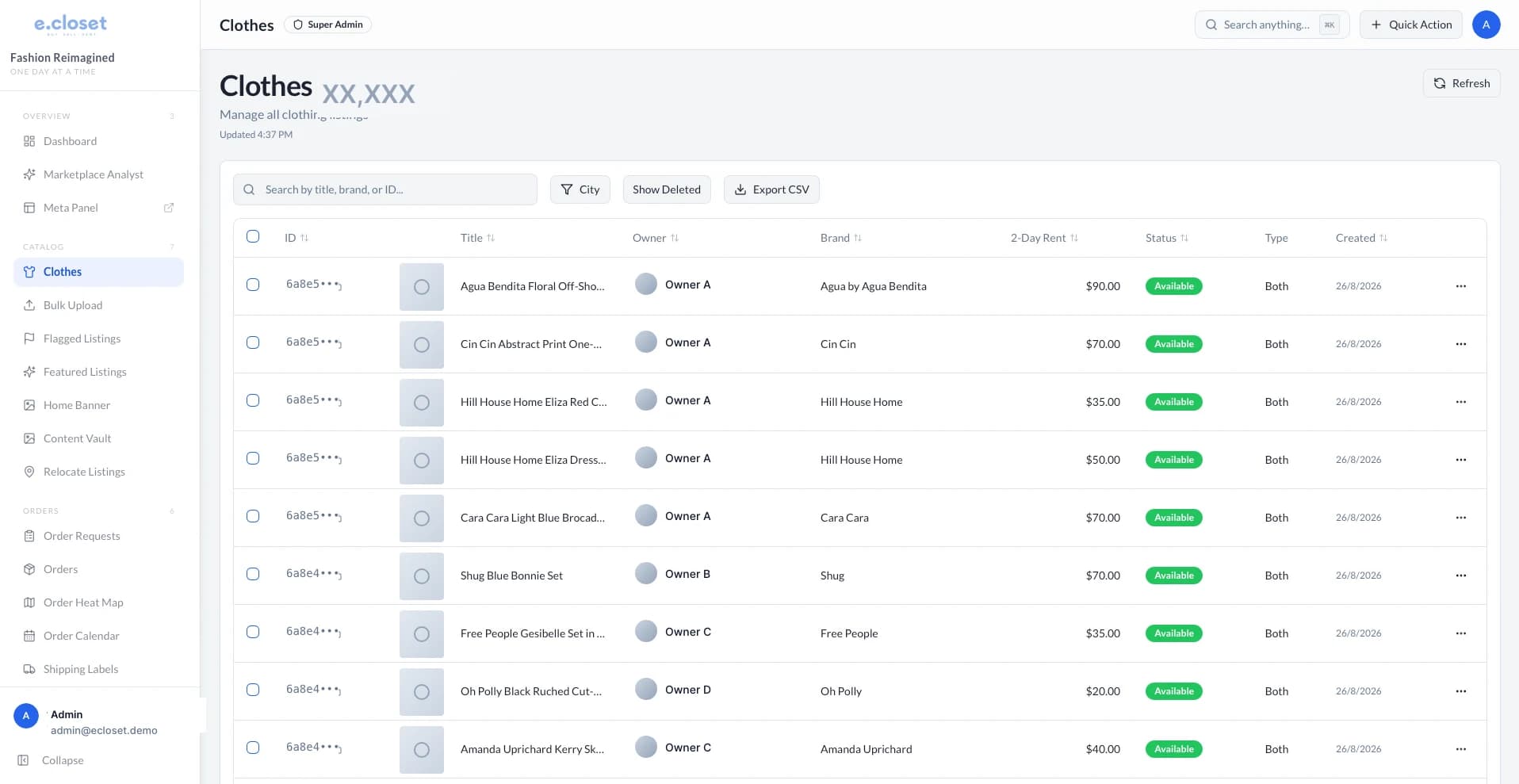Image resolution: width=1519 pixels, height=784 pixels.
Task: Open actions menu for Amanda Uprichard row
Action: pyautogui.click(x=1461, y=749)
